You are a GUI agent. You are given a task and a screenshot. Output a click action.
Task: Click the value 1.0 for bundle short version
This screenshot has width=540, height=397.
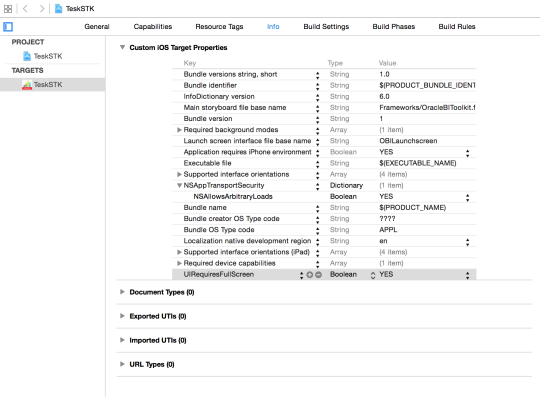tap(384, 74)
